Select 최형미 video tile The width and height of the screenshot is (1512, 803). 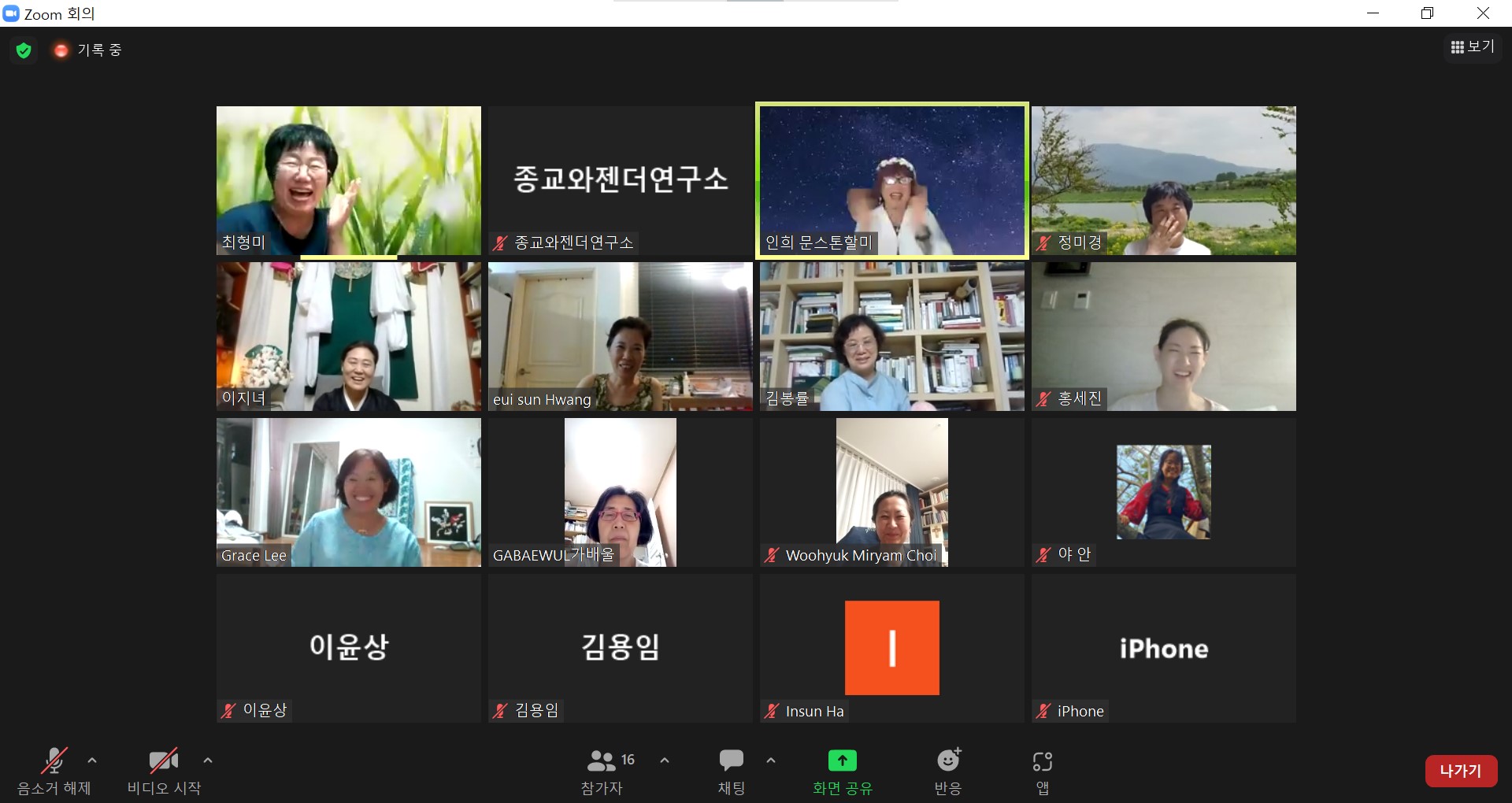click(349, 180)
